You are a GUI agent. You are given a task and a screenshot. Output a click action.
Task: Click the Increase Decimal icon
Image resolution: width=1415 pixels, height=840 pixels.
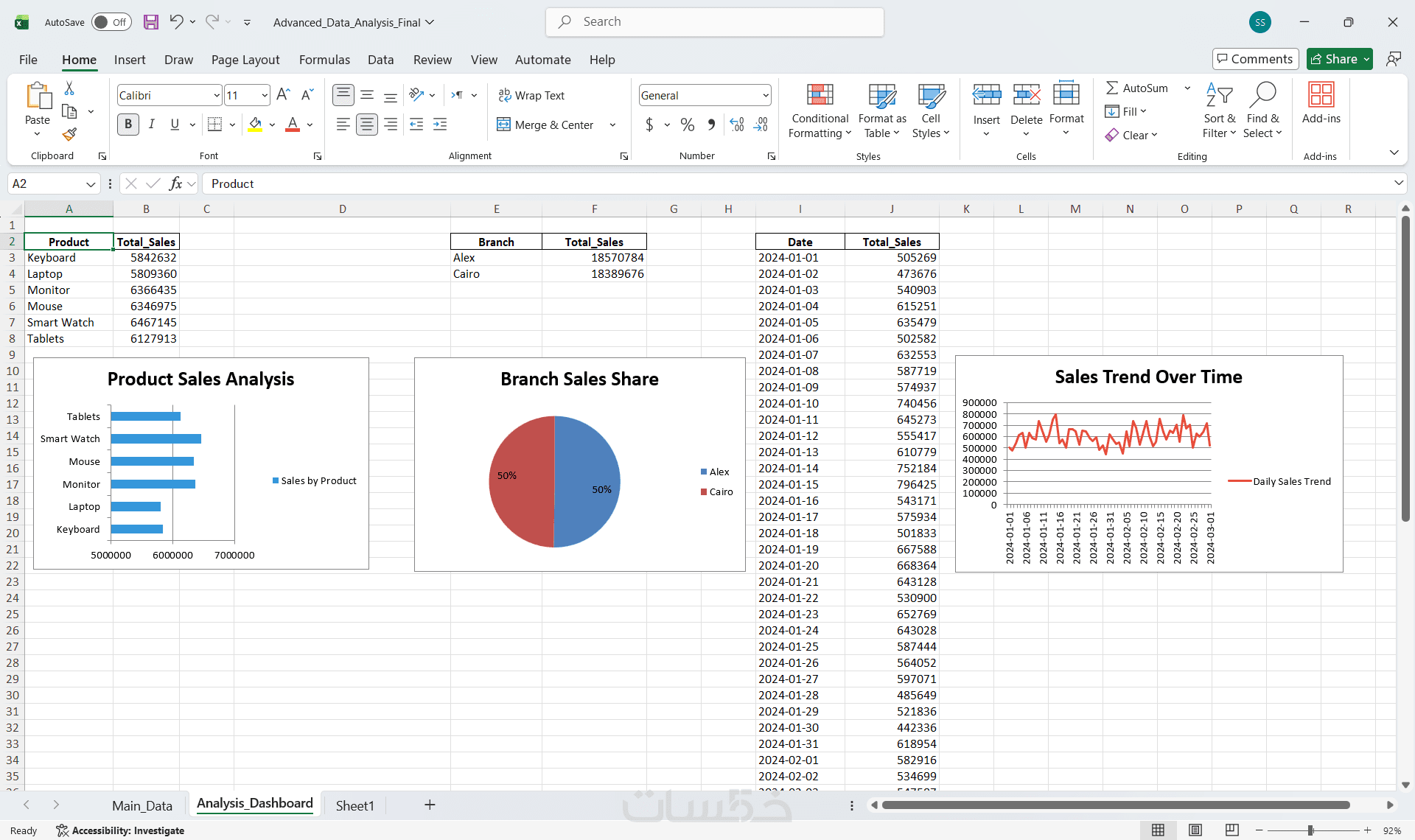tap(736, 125)
